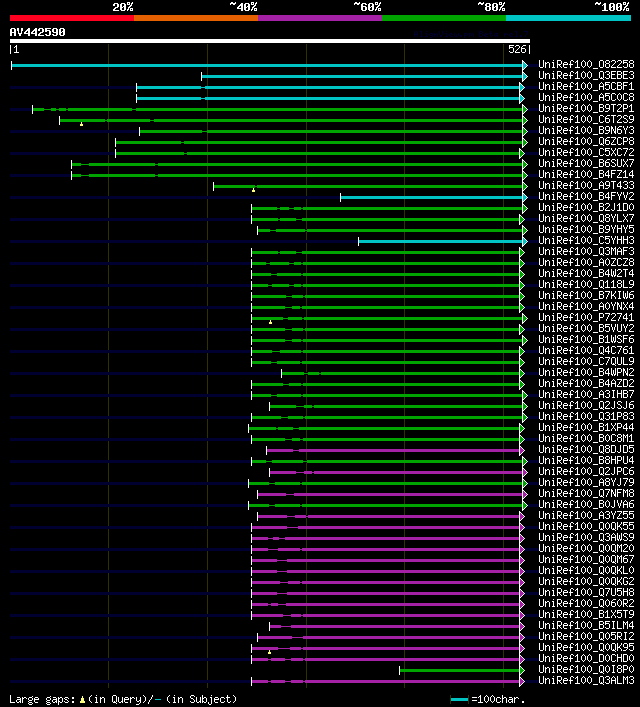The width and height of the screenshot is (640, 707).
Task: Click the short green bar for UniRef100_Q0I8P0
Action: [x=460, y=670]
